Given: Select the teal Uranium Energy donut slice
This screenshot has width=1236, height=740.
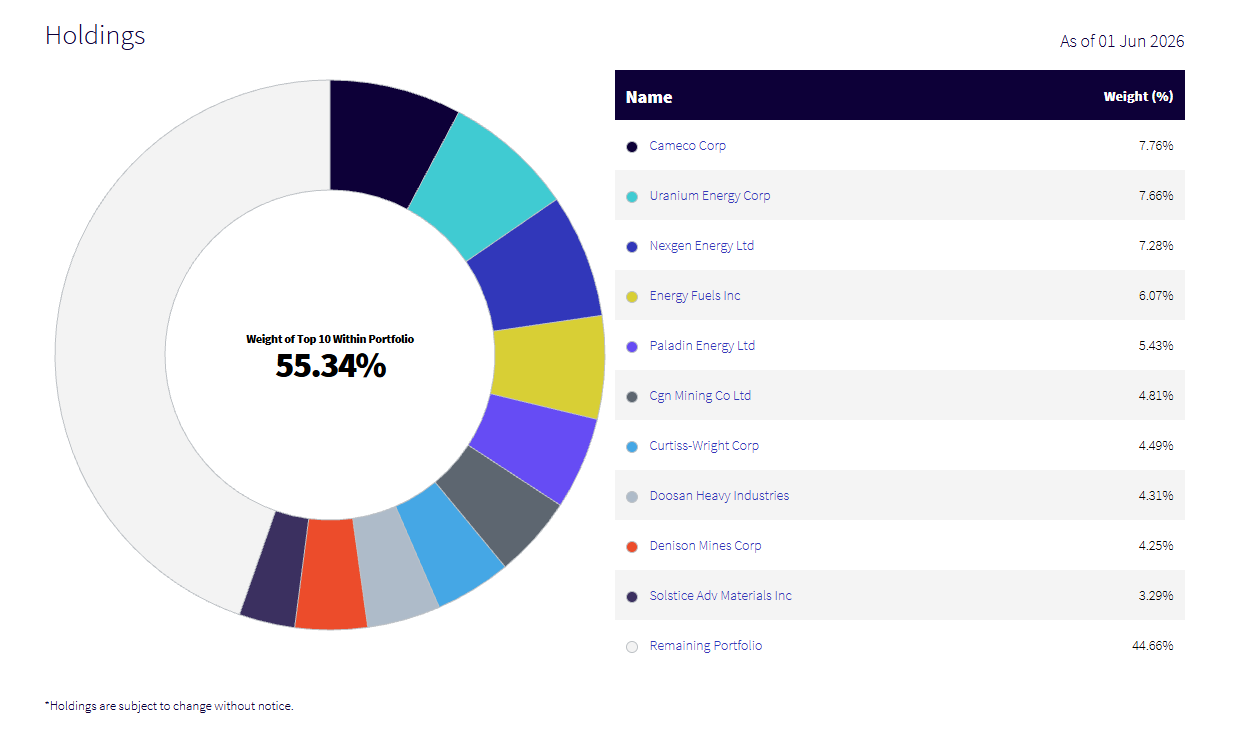Looking at the screenshot, I should click(483, 182).
